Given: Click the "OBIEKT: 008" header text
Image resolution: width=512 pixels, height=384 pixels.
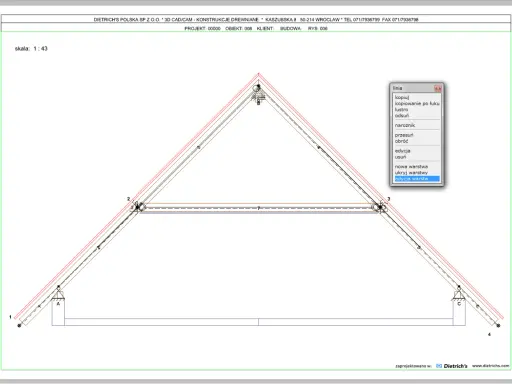Looking at the screenshot, I should [x=239, y=29].
